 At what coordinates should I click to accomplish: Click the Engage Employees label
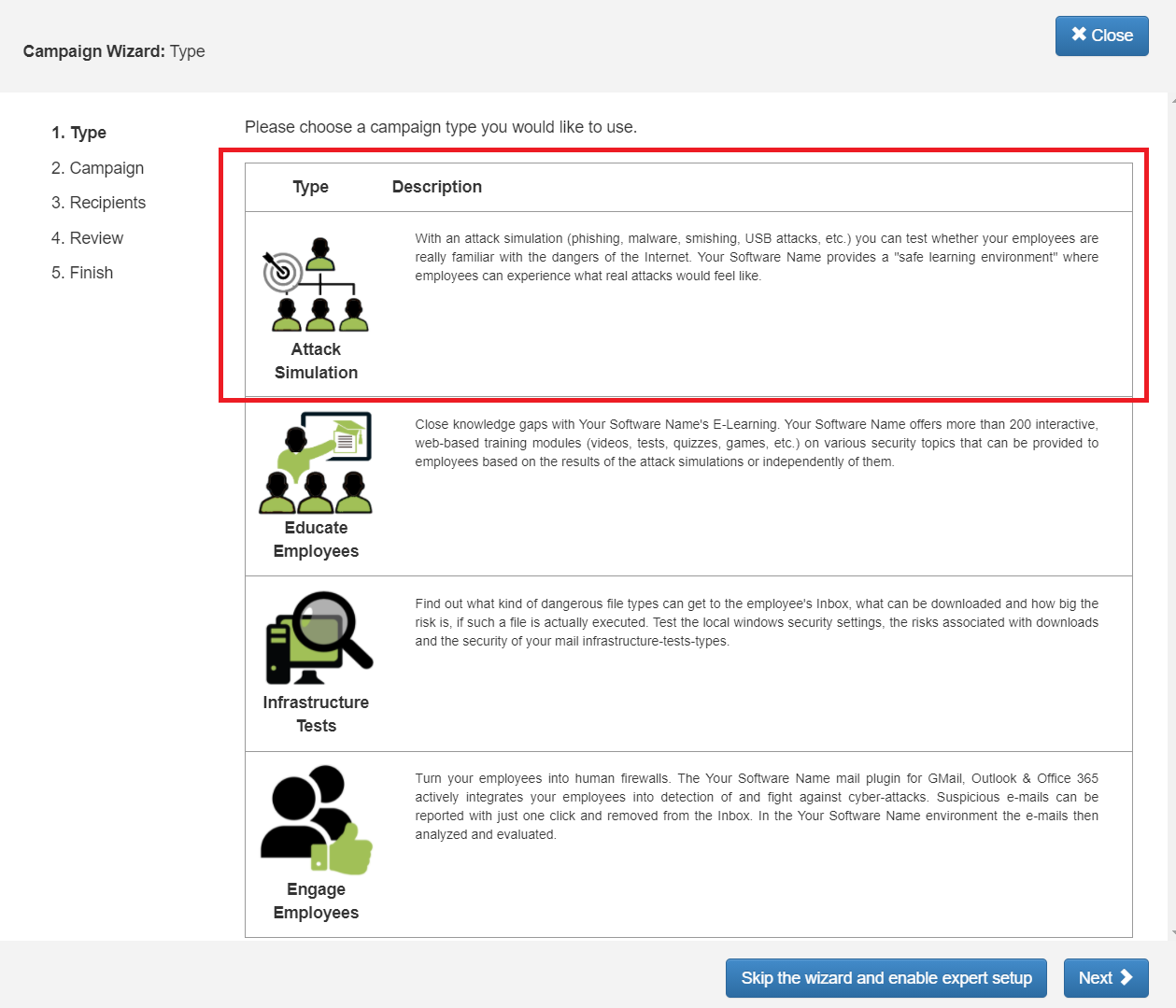coord(316,901)
